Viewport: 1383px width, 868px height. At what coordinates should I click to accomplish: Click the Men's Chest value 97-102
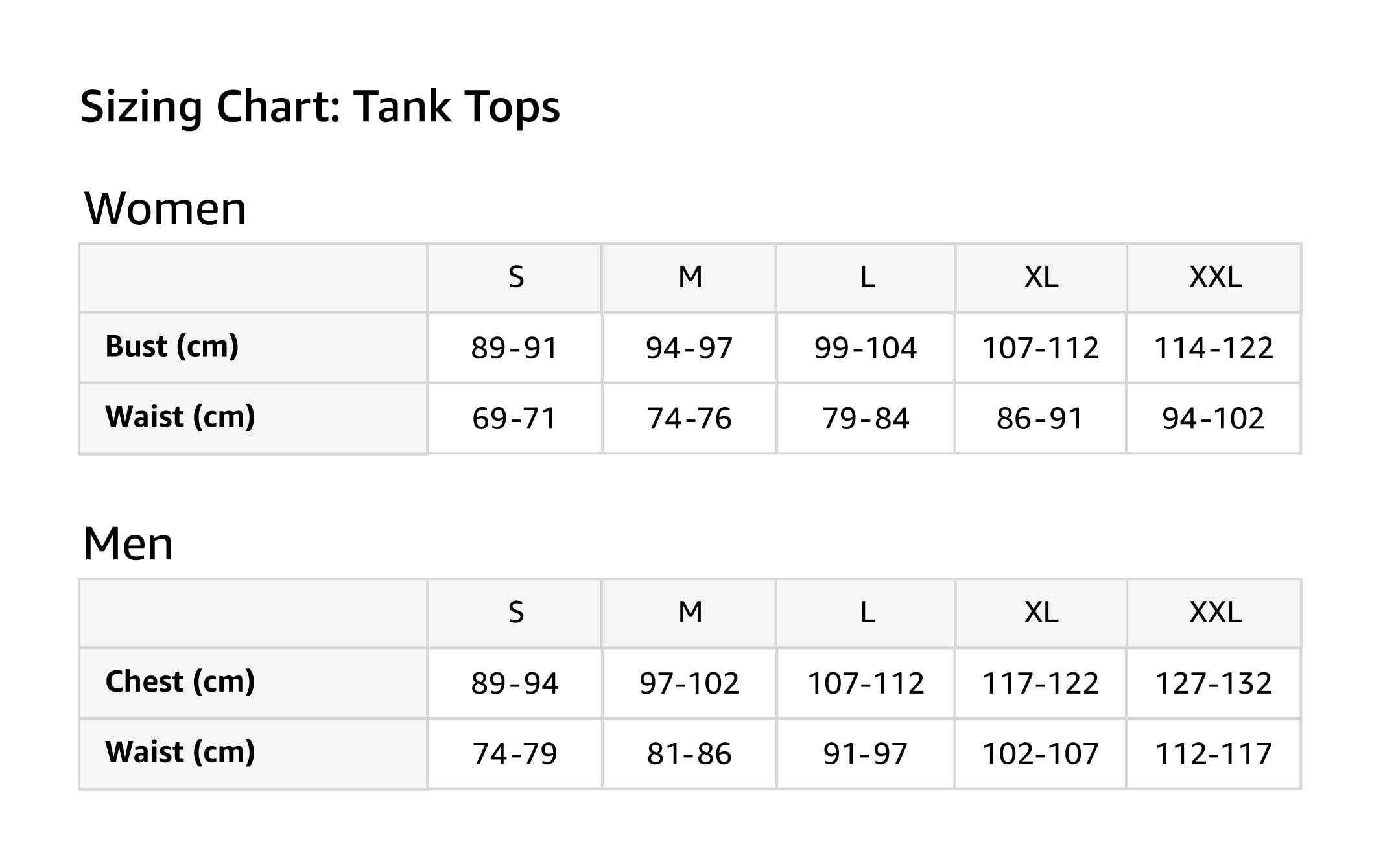(x=689, y=683)
